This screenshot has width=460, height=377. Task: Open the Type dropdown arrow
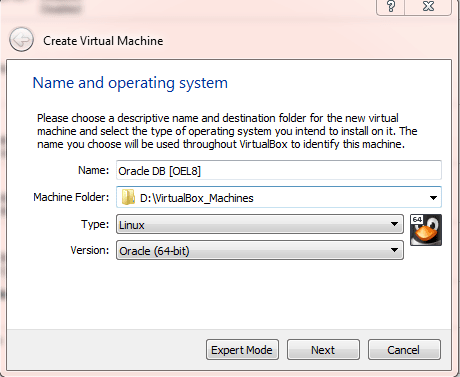pos(394,224)
